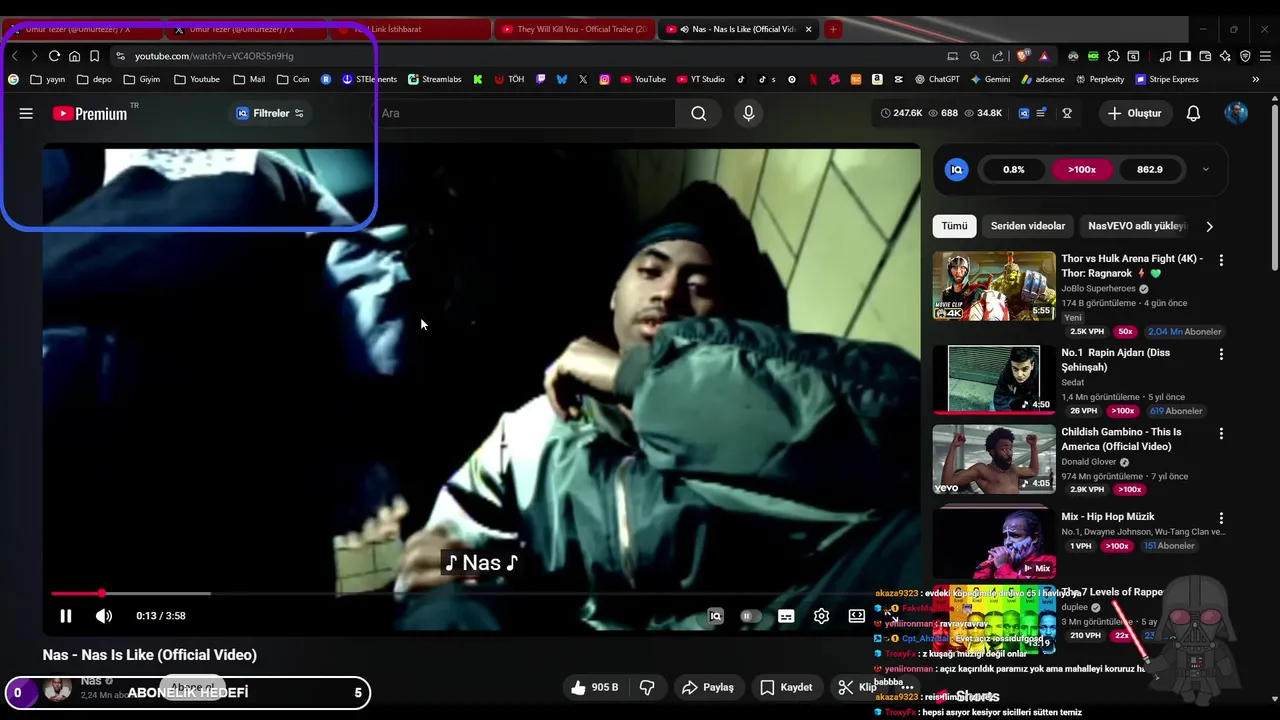The image size is (1280, 720).
Task: Open Brave Rewards triangle icon
Action: 1044,56
